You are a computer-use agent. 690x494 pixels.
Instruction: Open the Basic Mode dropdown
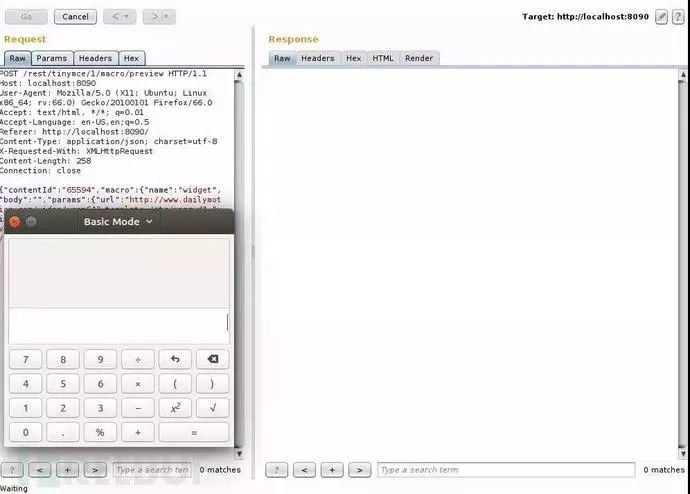click(118, 222)
